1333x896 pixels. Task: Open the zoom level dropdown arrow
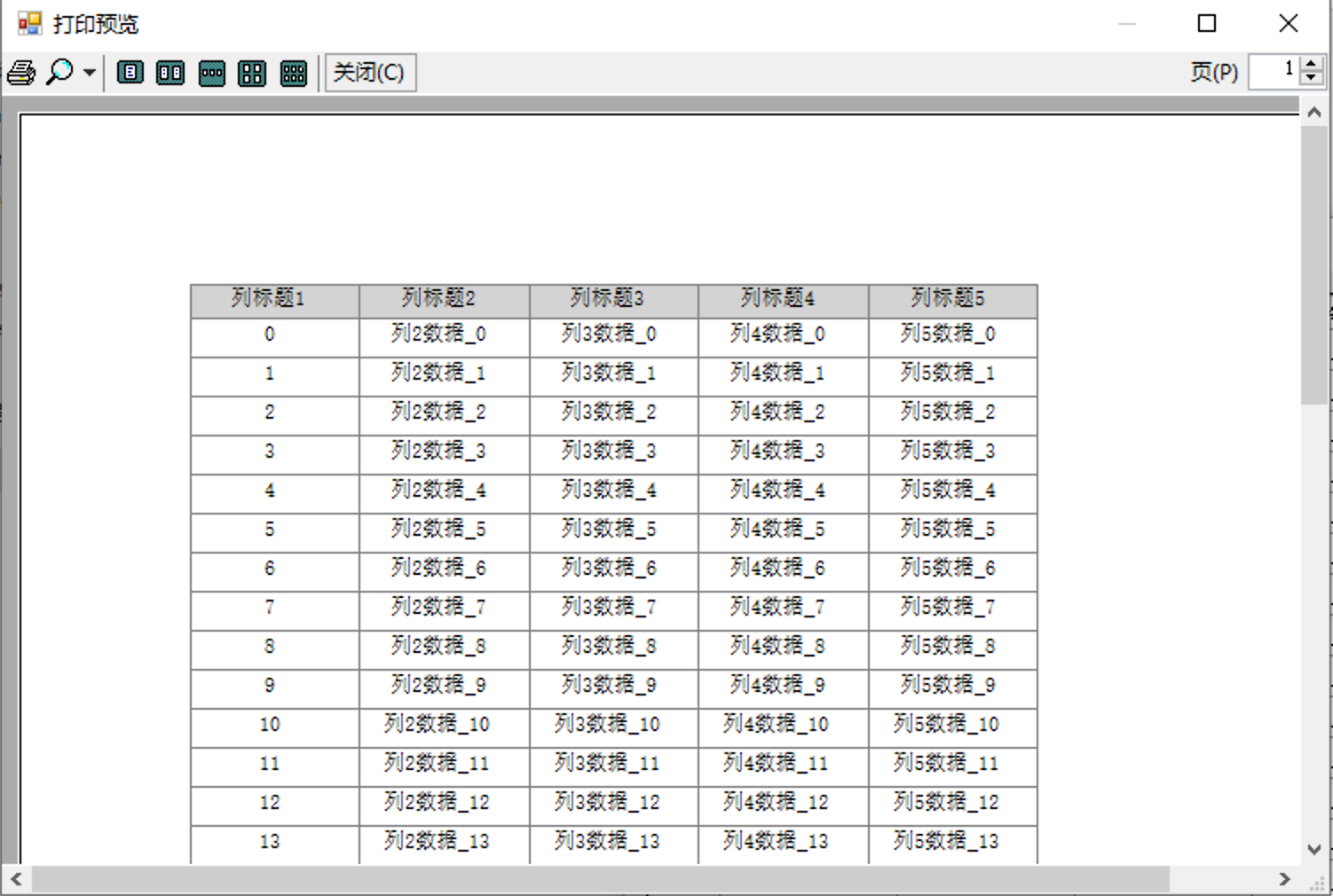point(90,73)
